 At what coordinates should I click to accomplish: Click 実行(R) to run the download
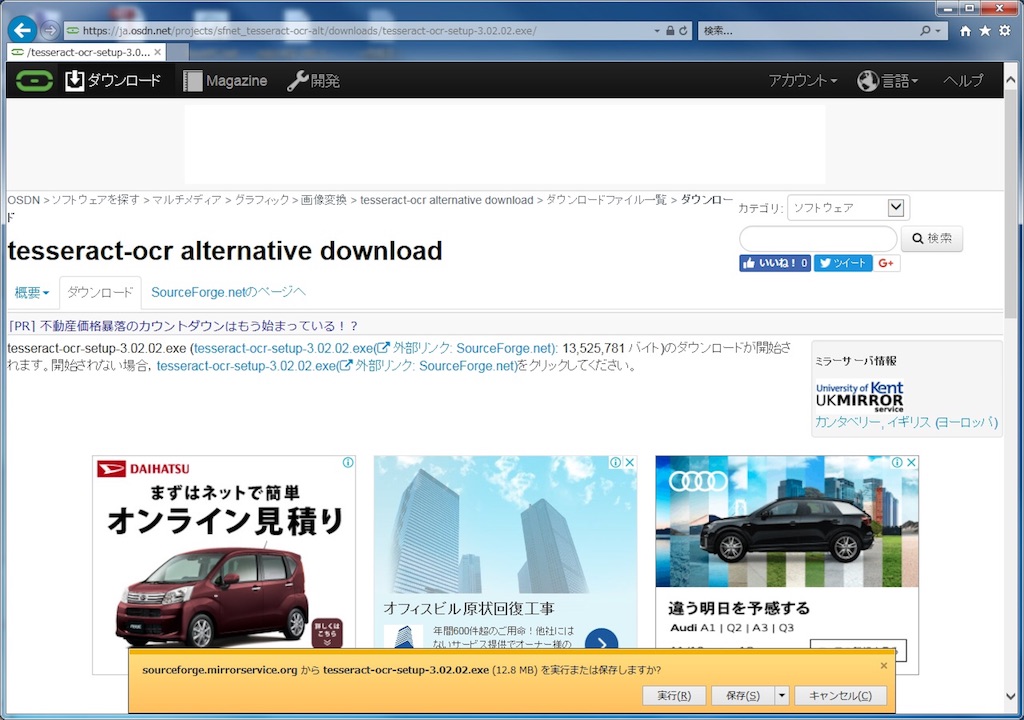coord(674,696)
